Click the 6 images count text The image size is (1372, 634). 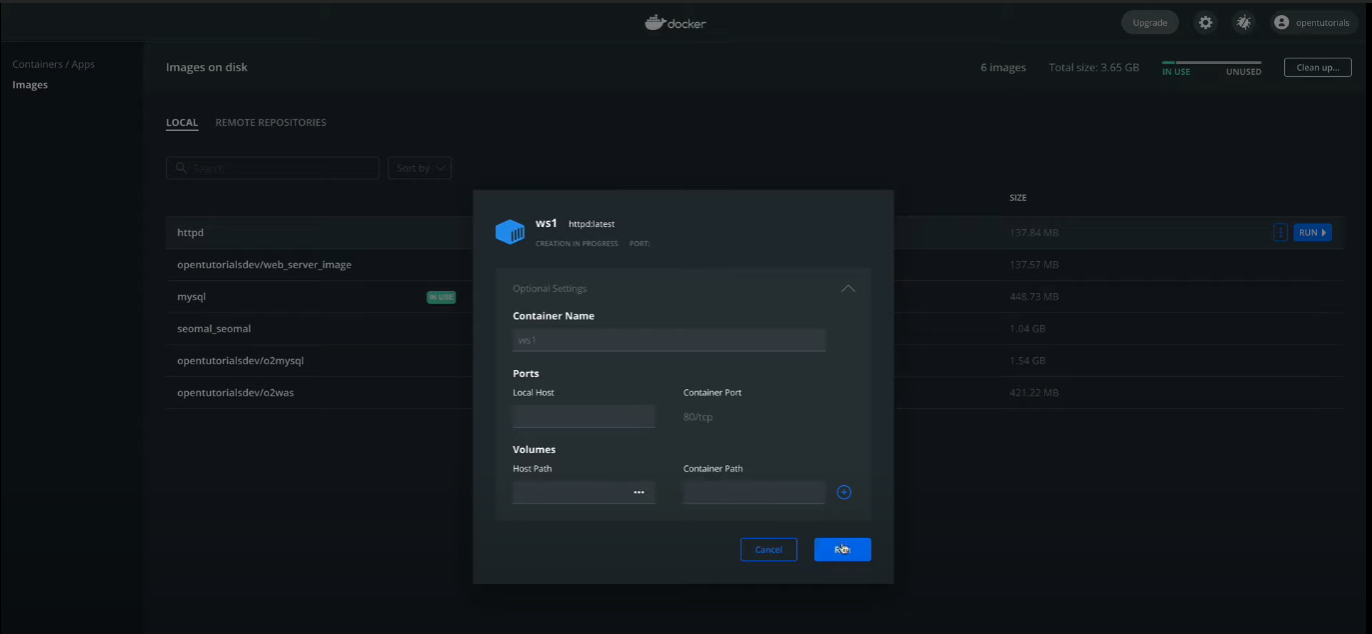1003,68
